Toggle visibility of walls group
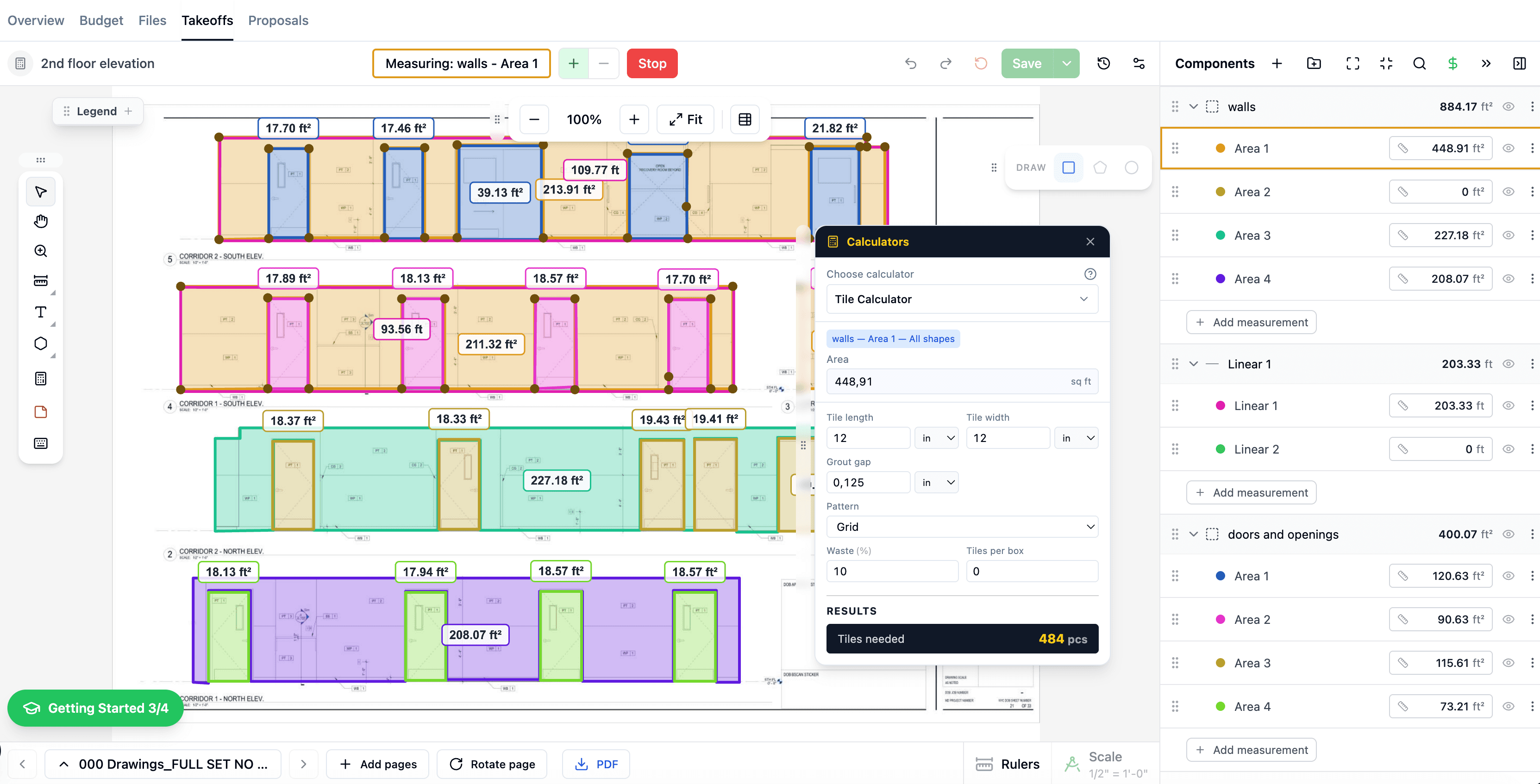The image size is (1540, 784). 1509,107
